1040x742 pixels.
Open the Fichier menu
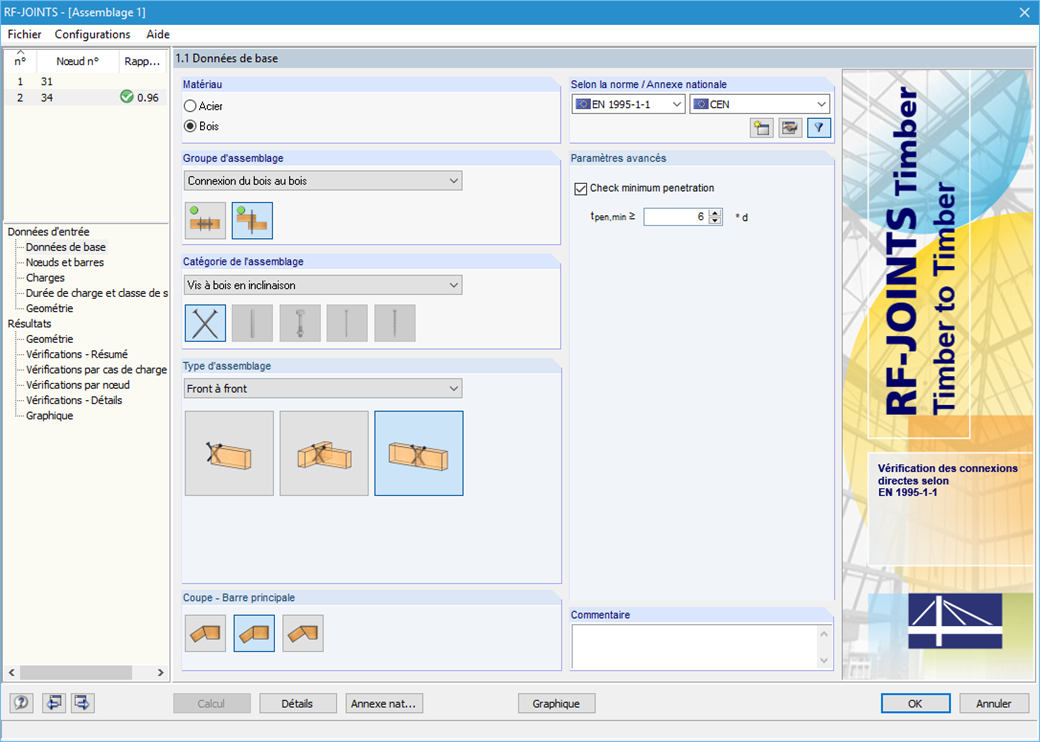25,34
